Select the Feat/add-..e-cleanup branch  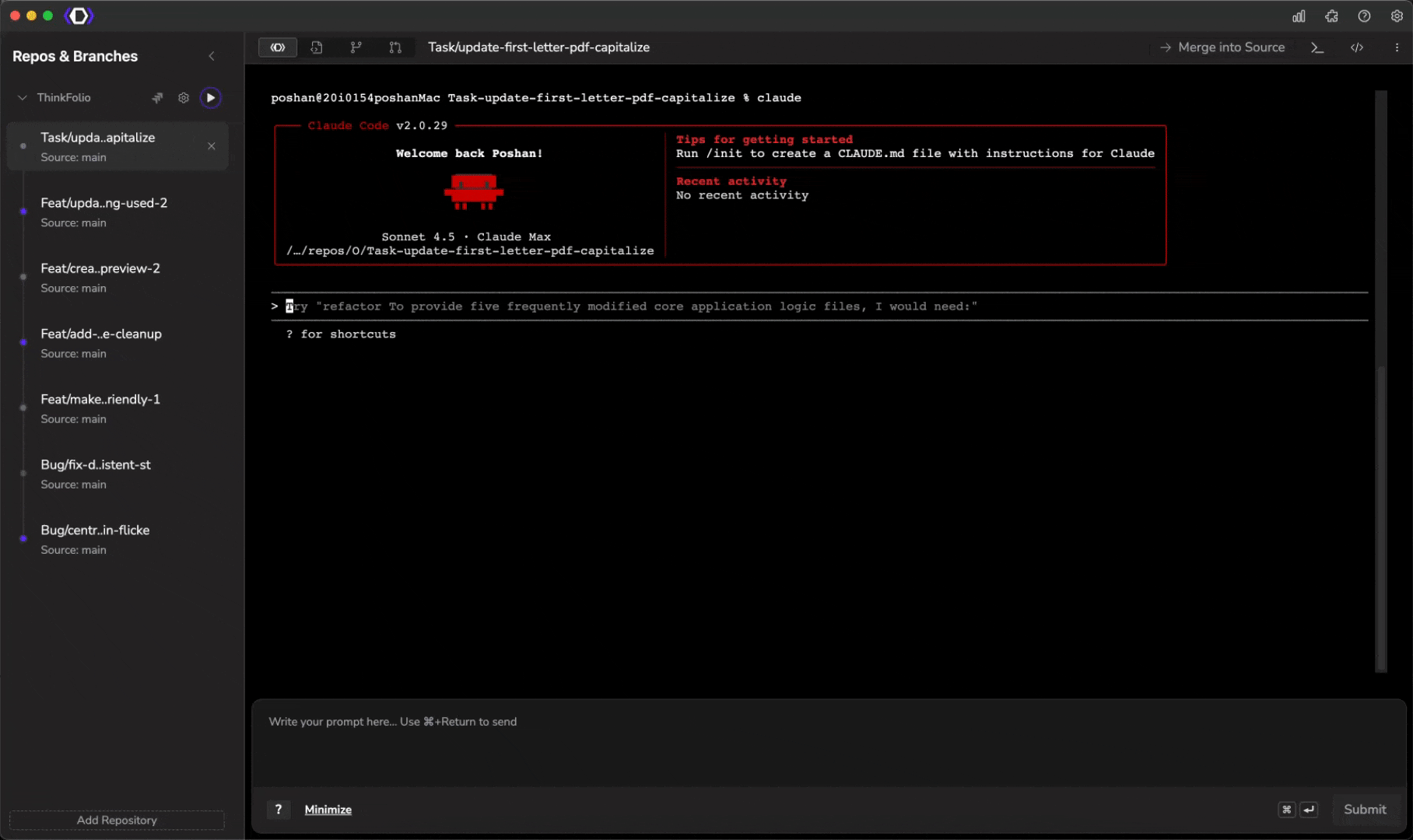pos(117,342)
